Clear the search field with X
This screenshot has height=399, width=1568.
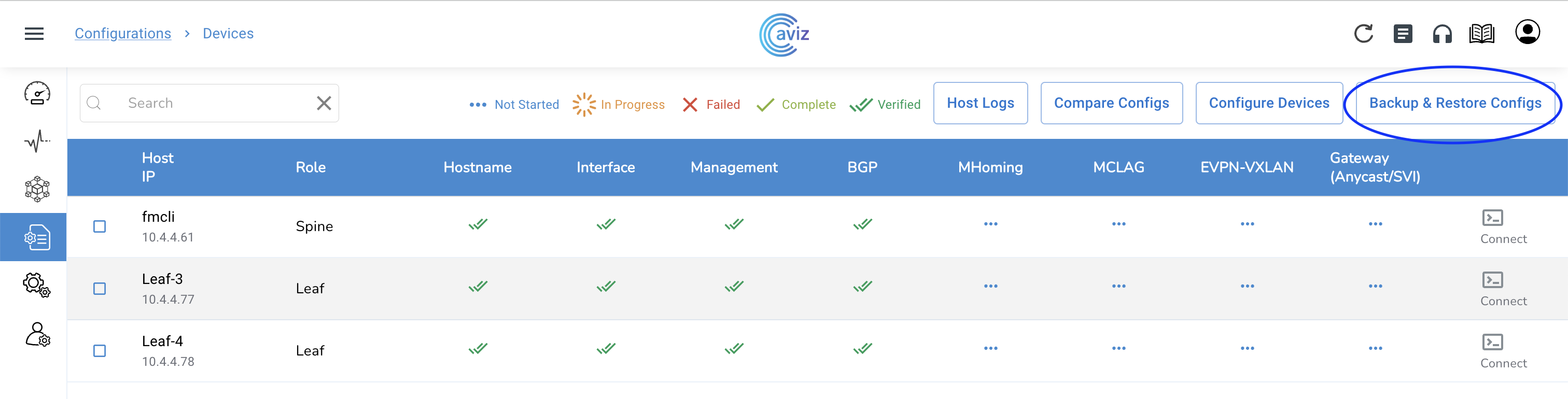click(324, 104)
